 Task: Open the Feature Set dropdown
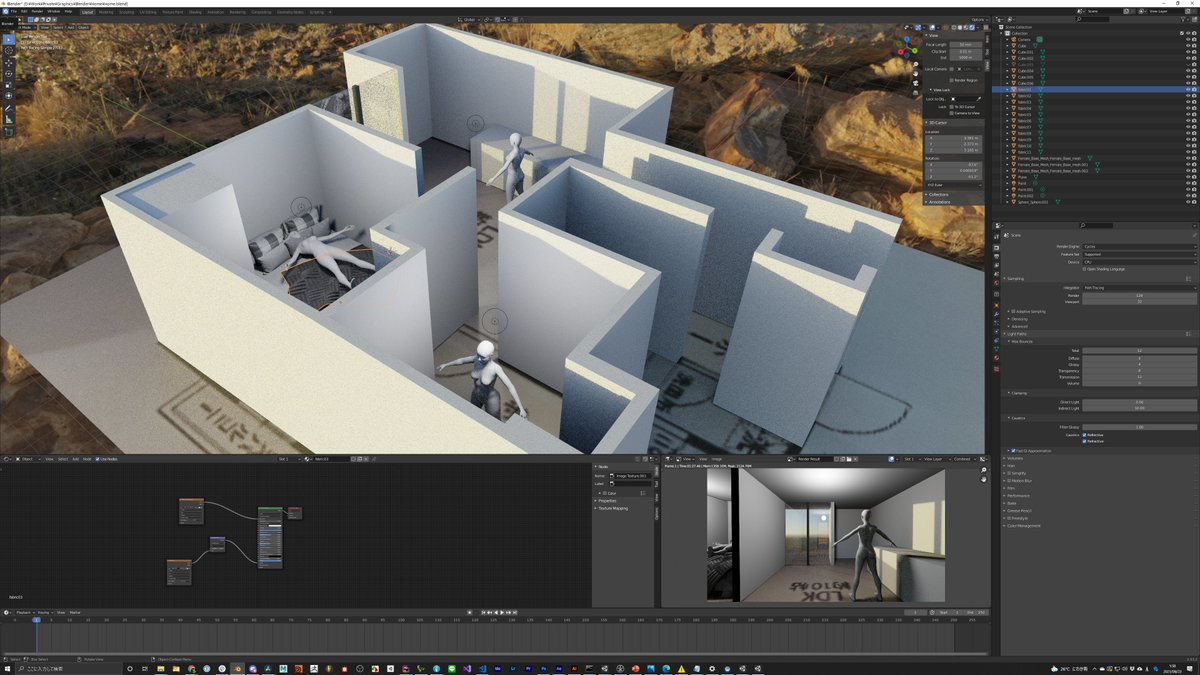[1140, 254]
